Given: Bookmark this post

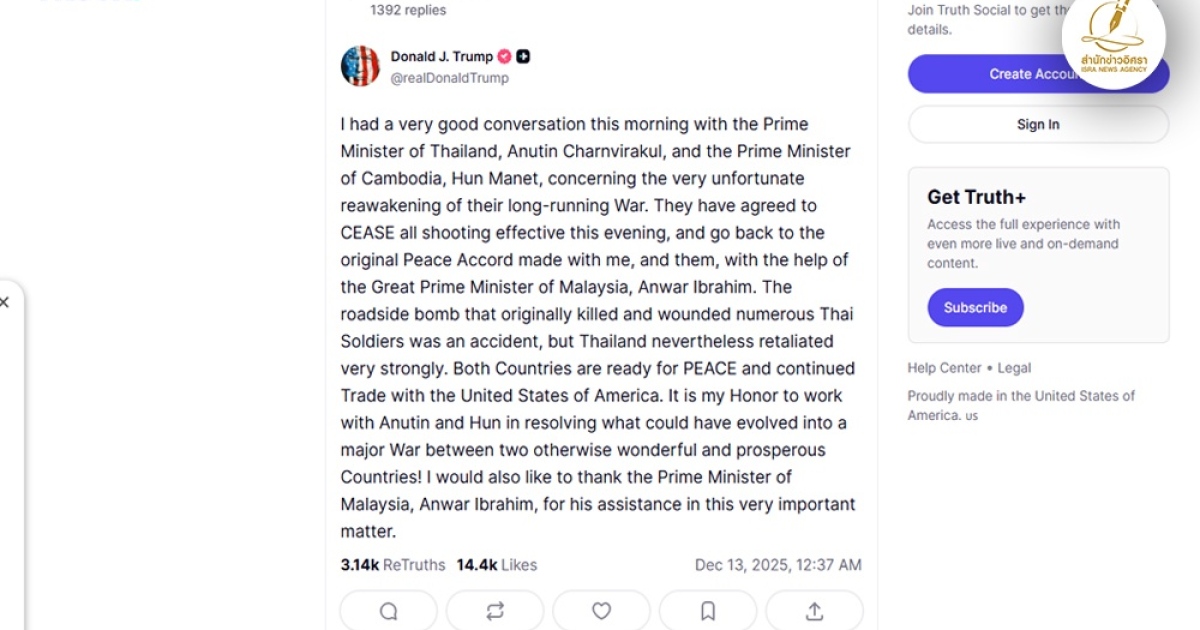Looking at the screenshot, I should tap(708, 611).
